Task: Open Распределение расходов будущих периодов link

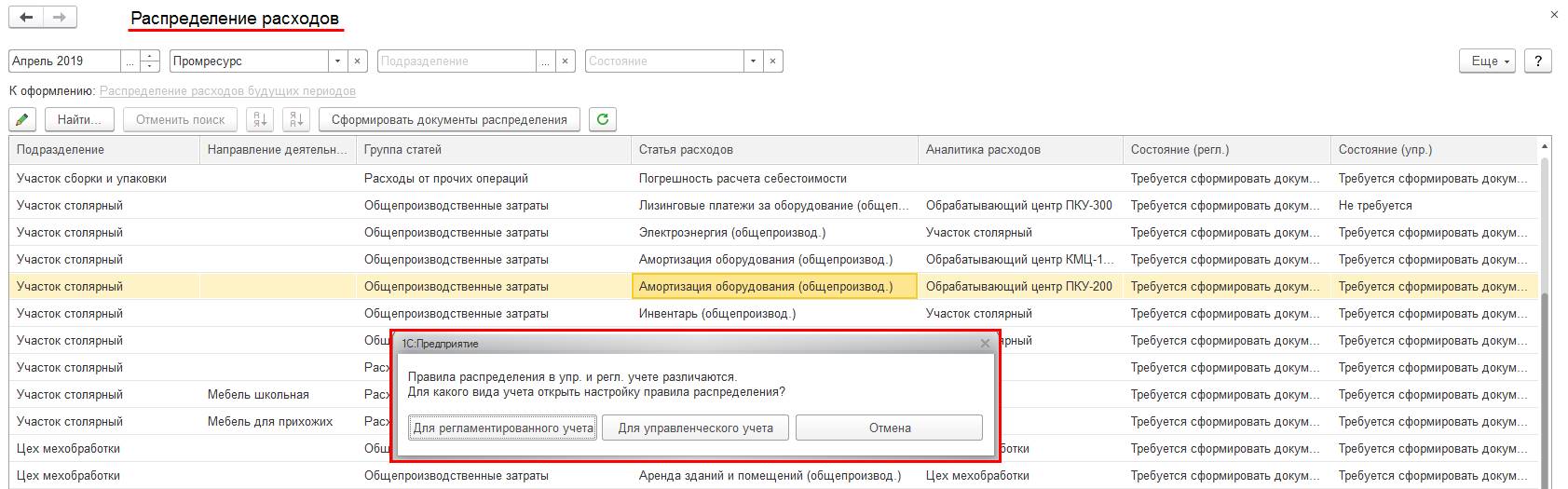Action: pyautogui.click(x=227, y=91)
